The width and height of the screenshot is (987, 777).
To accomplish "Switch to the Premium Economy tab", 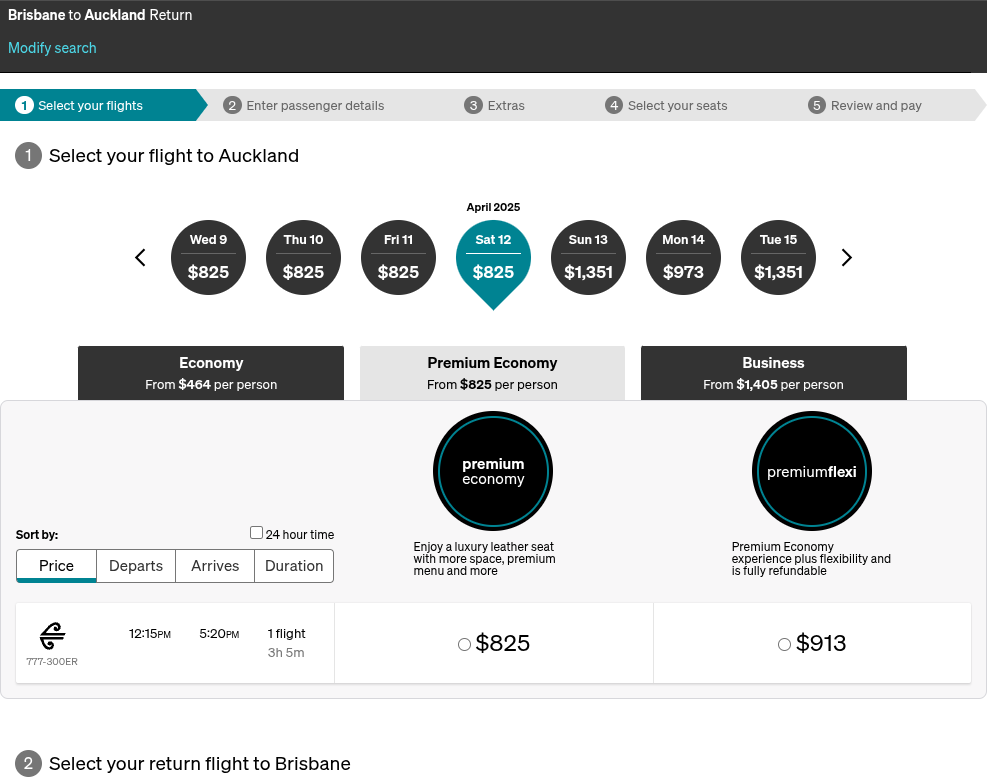I will pyautogui.click(x=492, y=373).
